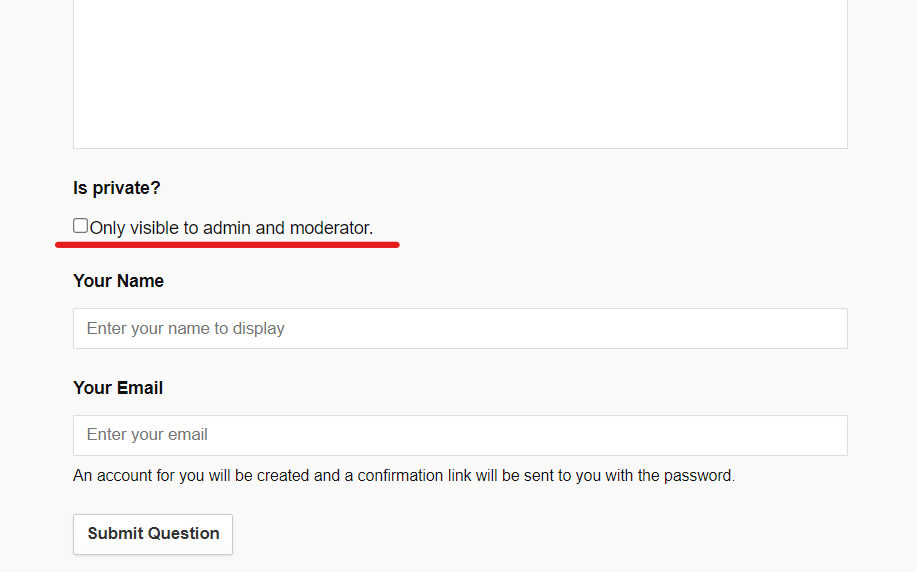Click the word "Submit" on the button
917x572 pixels.
click(116, 534)
